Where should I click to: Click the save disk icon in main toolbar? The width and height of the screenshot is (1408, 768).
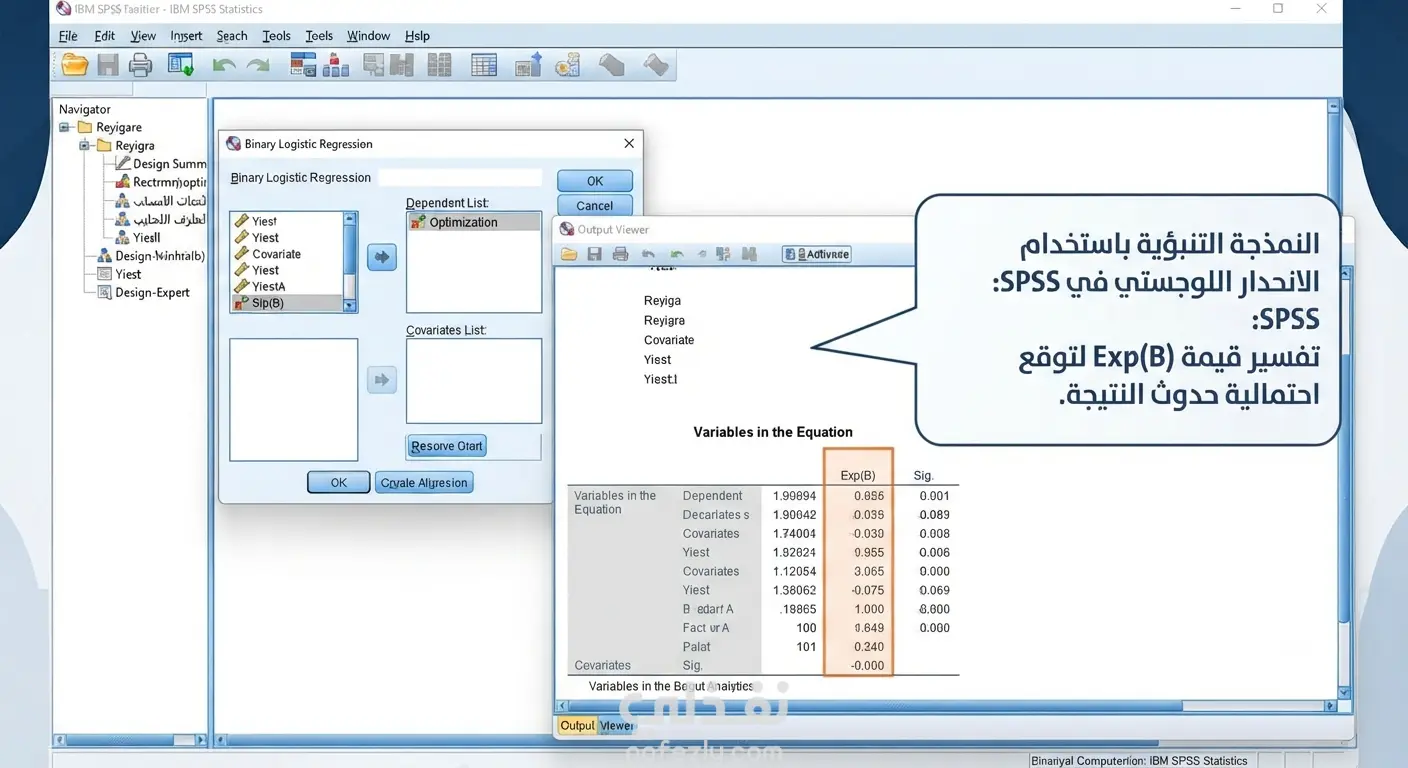[x=108, y=66]
